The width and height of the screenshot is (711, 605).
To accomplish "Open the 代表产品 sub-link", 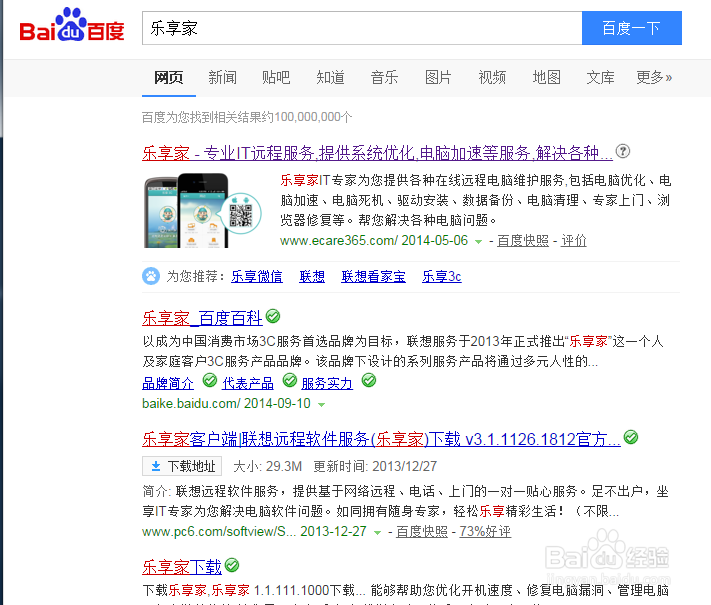I will pos(248,383).
